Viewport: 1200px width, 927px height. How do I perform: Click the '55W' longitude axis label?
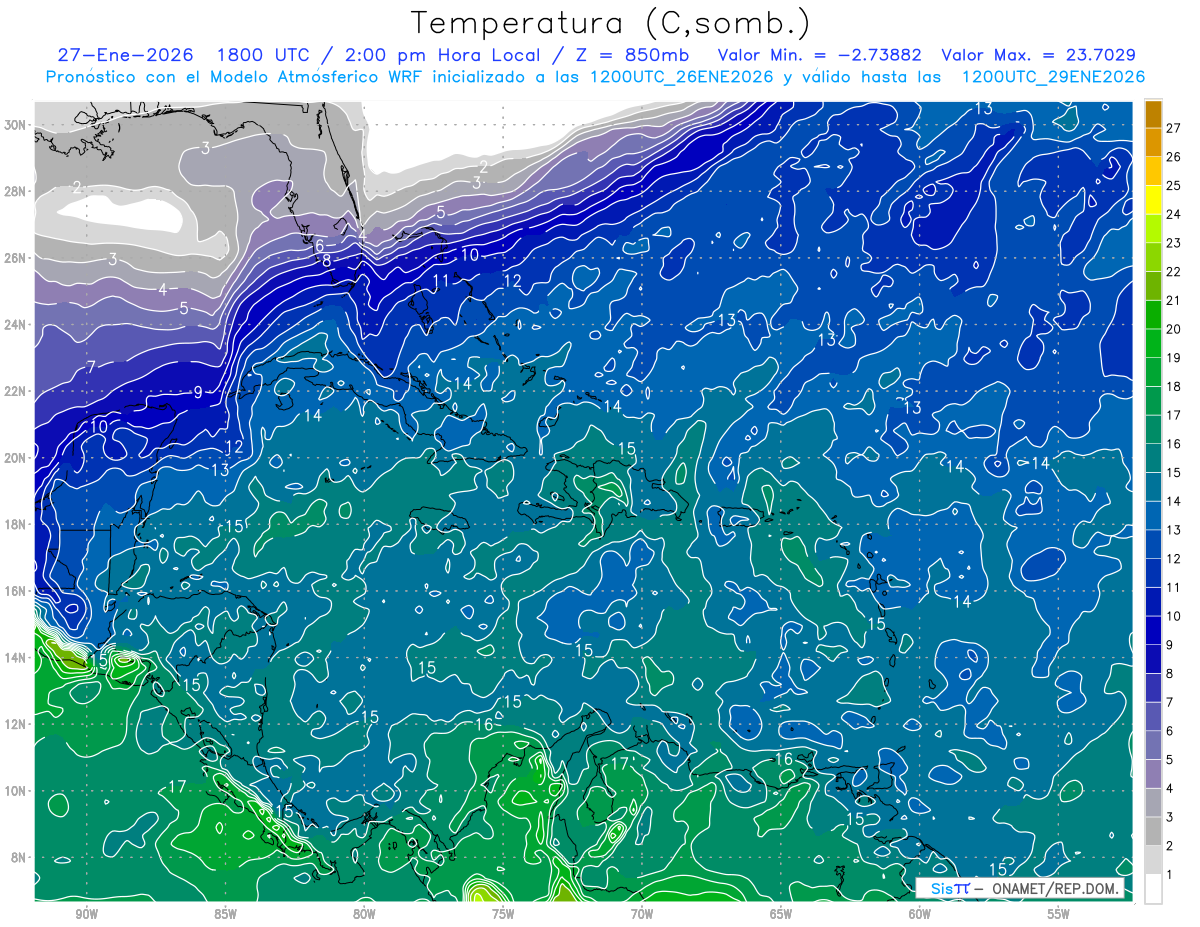tap(1059, 913)
